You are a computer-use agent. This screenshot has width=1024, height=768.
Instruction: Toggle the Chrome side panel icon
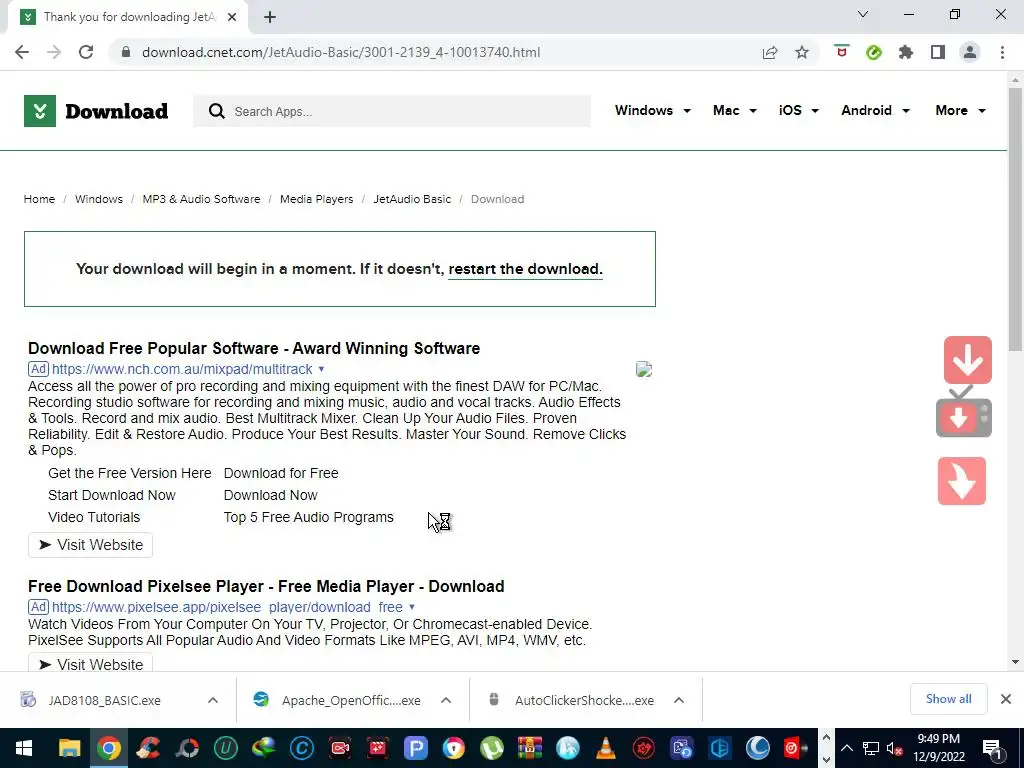click(938, 52)
